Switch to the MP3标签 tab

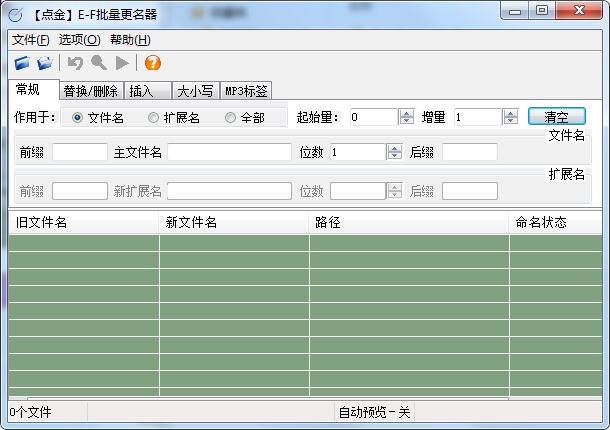coord(245,91)
